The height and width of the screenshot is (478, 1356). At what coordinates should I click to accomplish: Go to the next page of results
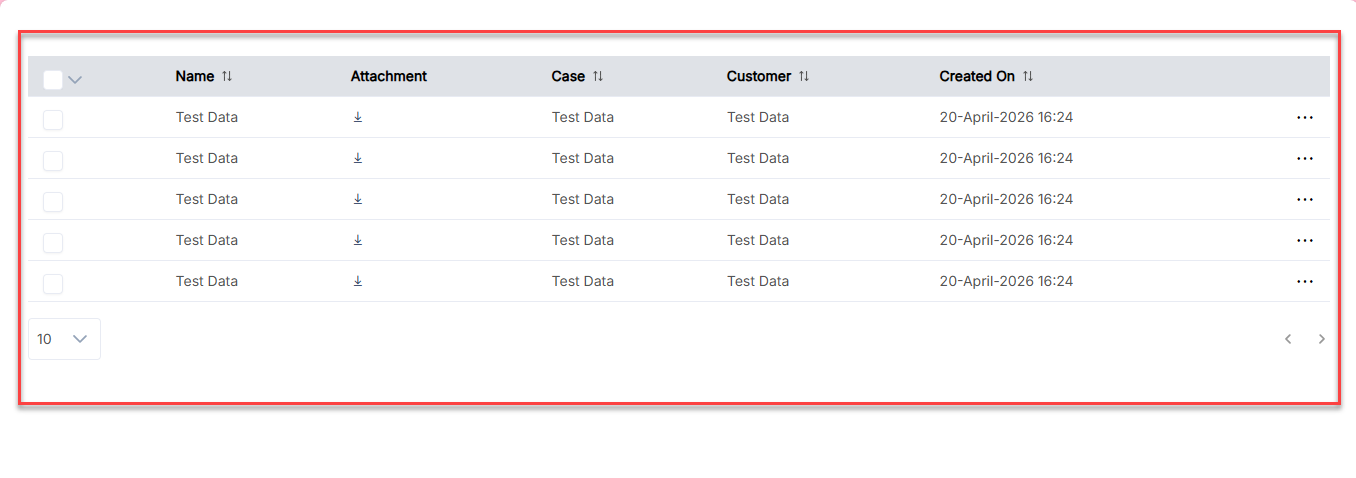pyautogui.click(x=1321, y=339)
